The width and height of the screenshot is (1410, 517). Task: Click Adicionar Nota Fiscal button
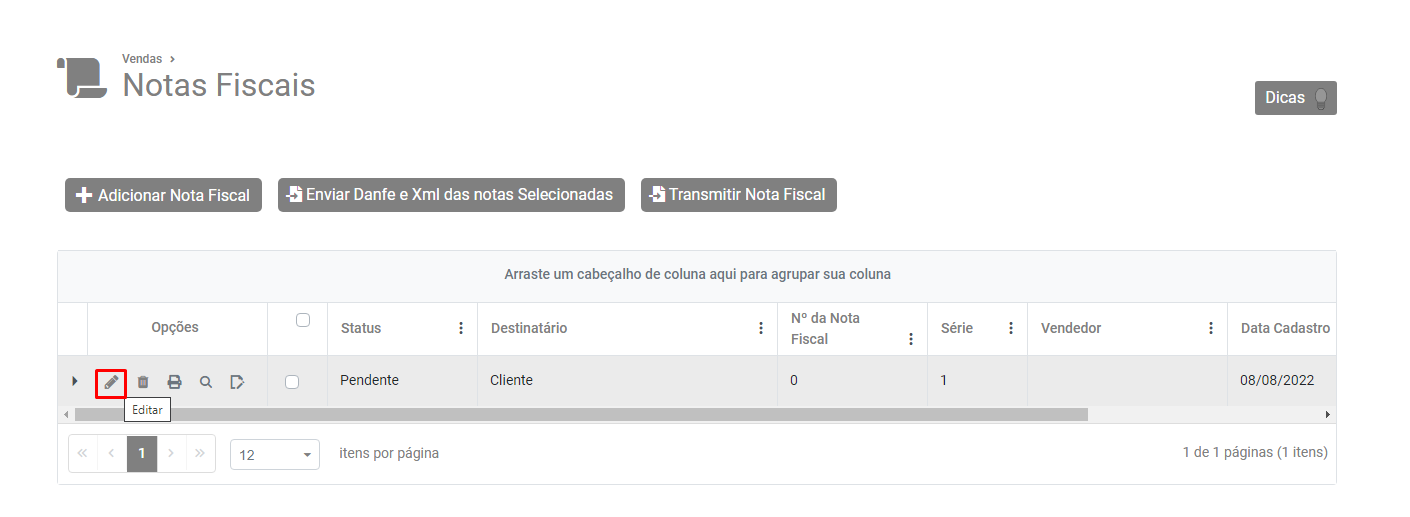[163, 195]
